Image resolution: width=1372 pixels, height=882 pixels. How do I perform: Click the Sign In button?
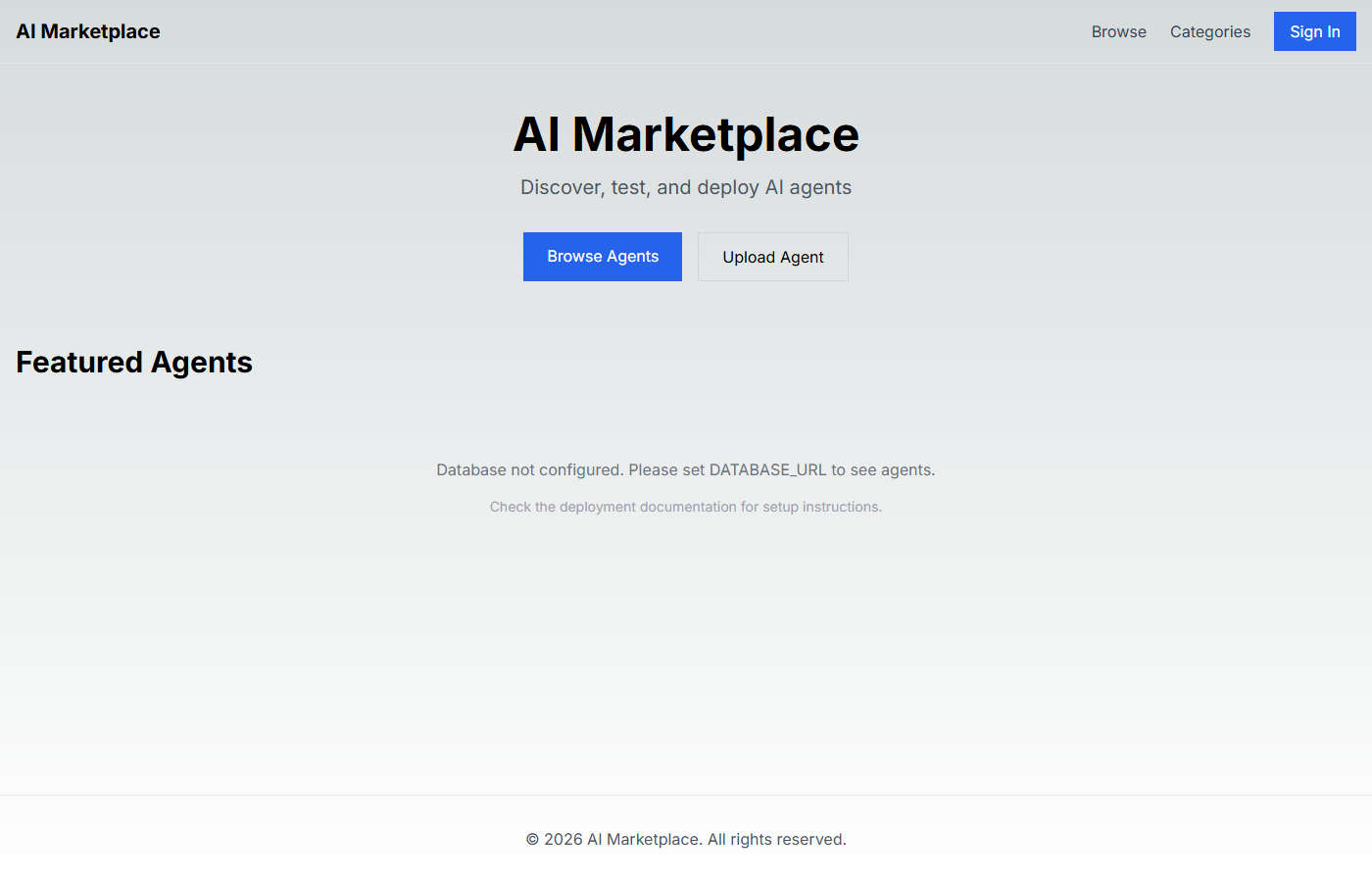(1314, 30)
